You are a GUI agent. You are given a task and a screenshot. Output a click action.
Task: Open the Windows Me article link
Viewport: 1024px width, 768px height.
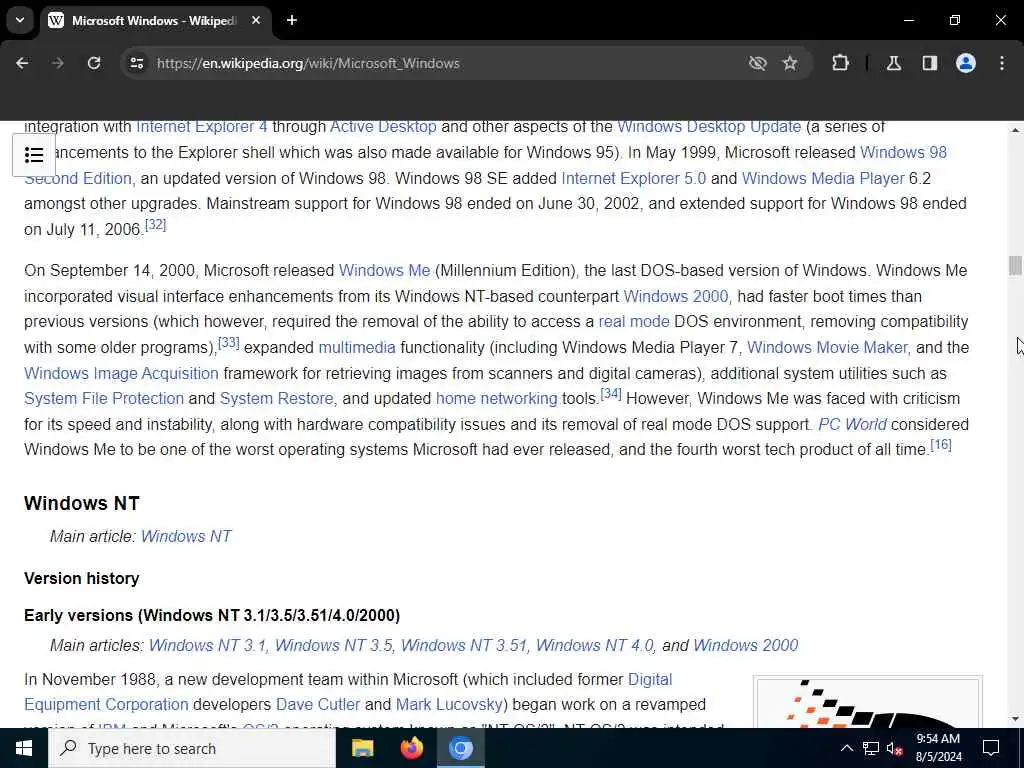(385, 270)
